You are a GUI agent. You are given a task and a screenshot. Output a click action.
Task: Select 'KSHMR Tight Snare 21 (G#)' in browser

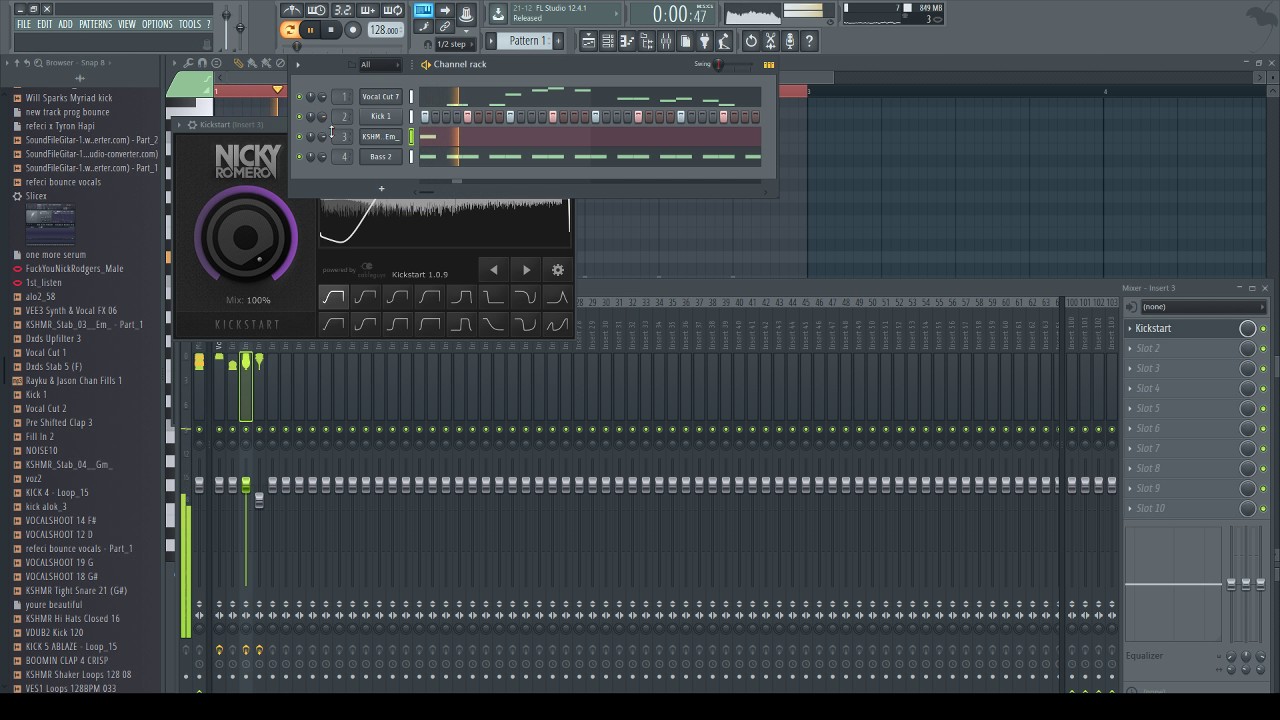(x=76, y=591)
